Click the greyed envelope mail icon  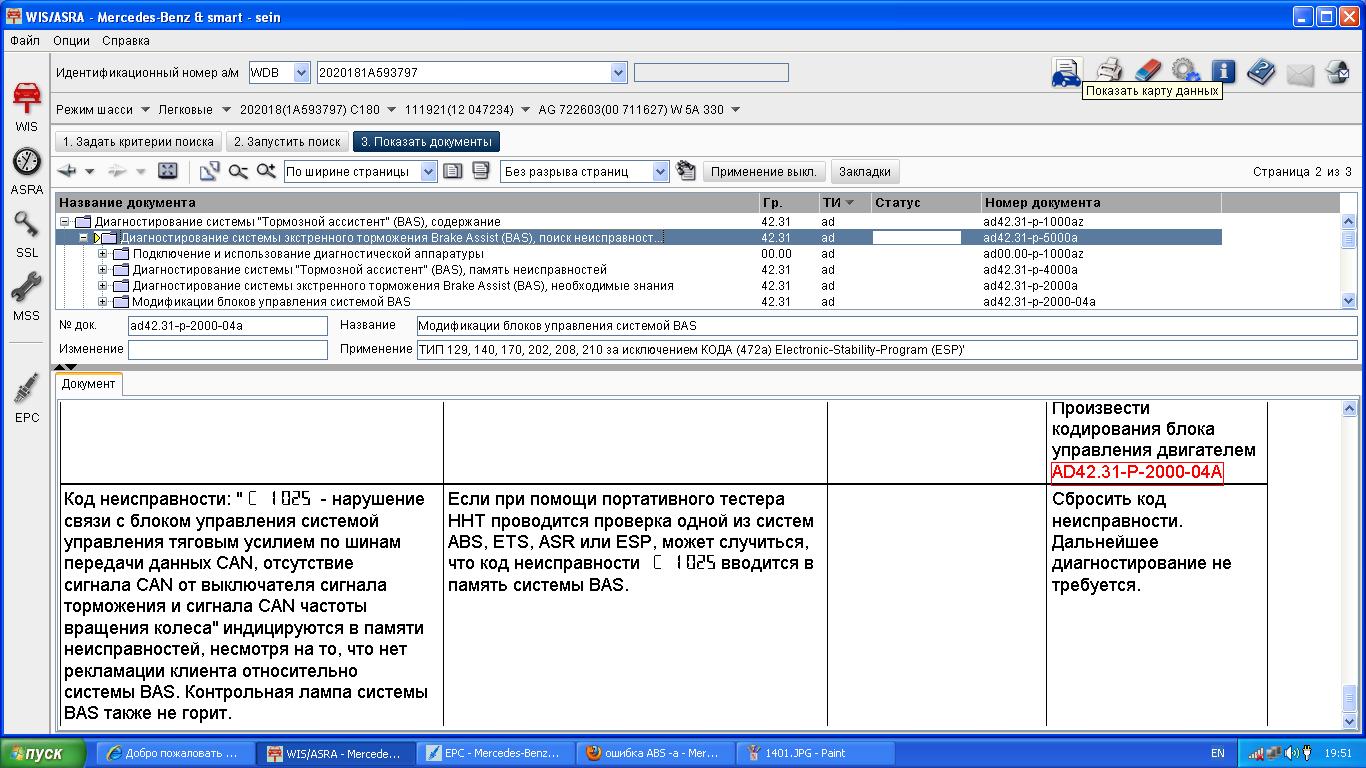point(1299,74)
